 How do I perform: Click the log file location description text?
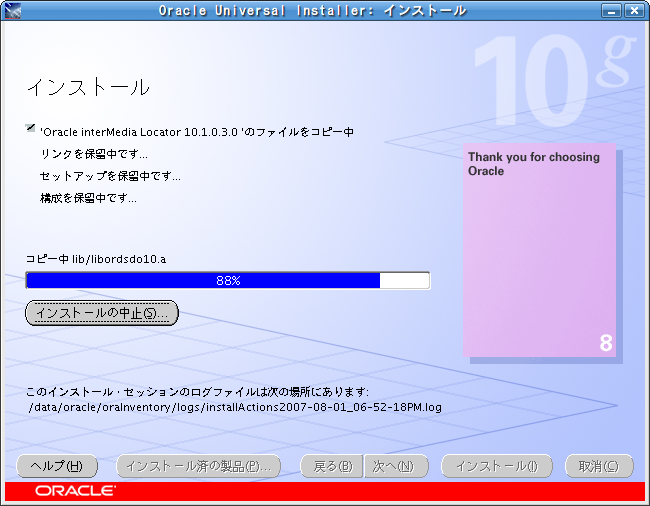[197, 392]
